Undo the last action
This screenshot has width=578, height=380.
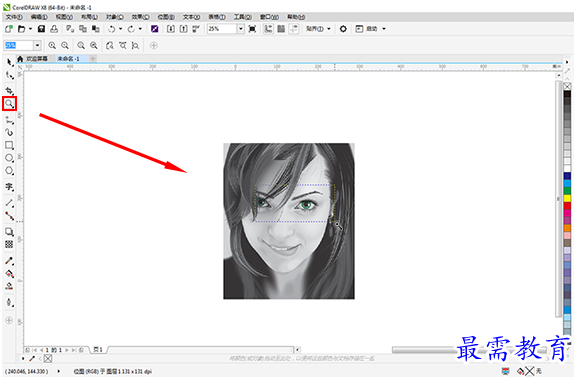112,29
